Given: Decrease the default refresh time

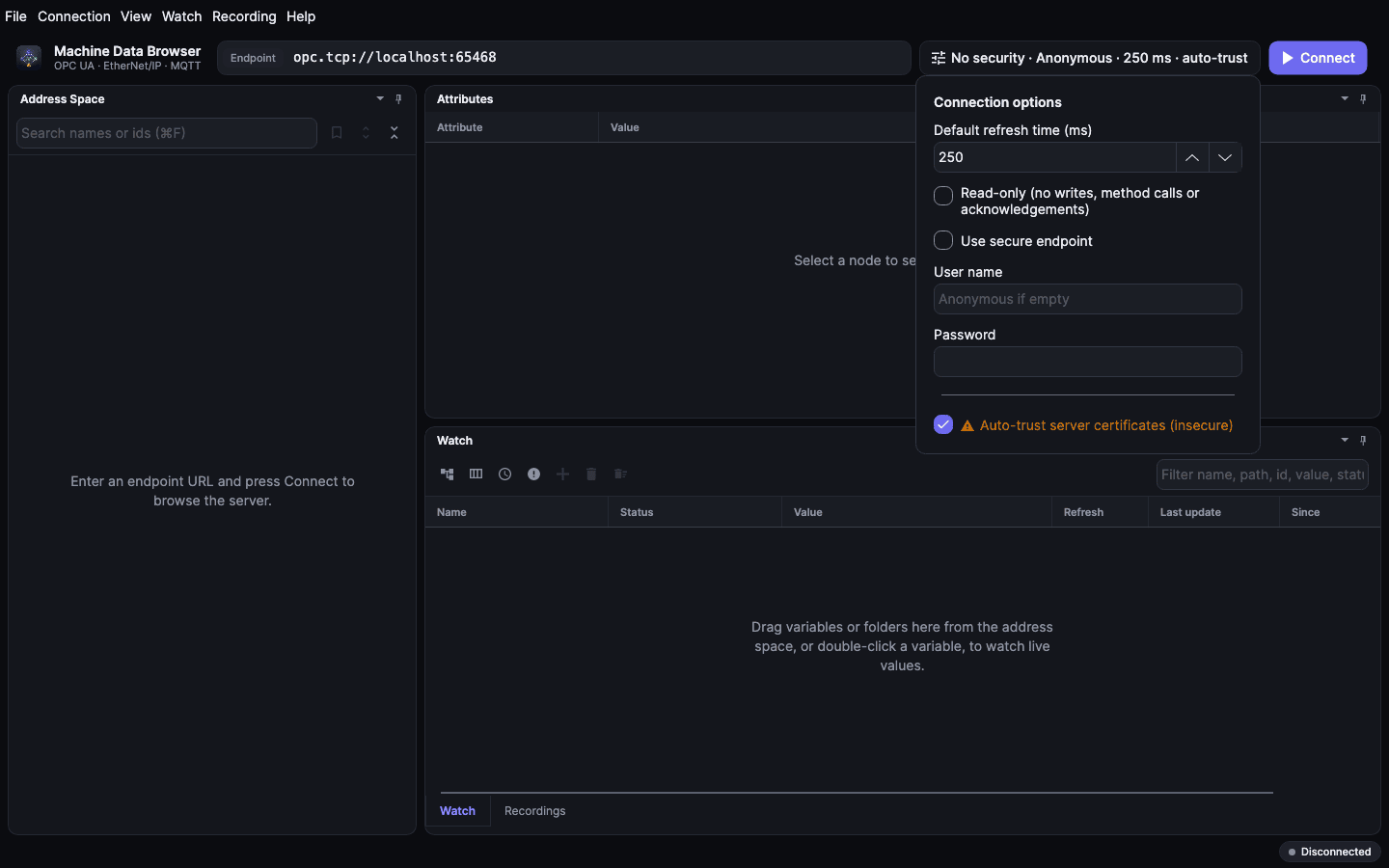Looking at the screenshot, I should (x=1225, y=157).
